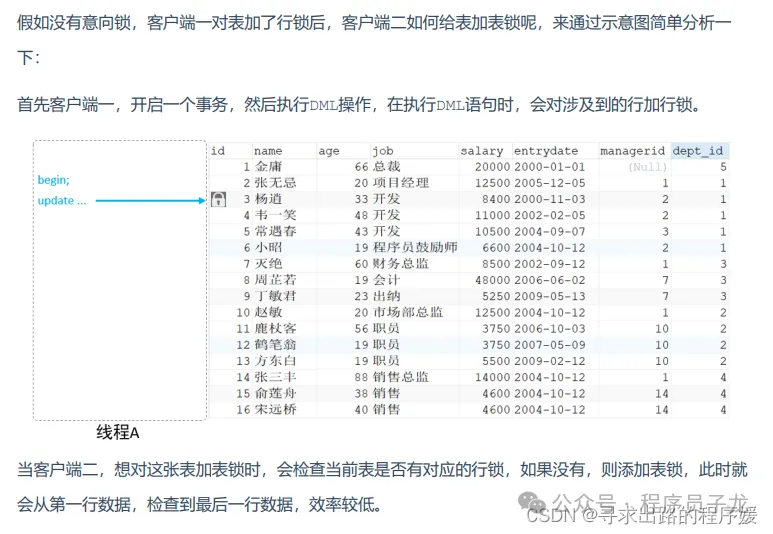This screenshot has height=534, width=773.
Task: Click the entry date 2000-01-01
Action: 550,167
